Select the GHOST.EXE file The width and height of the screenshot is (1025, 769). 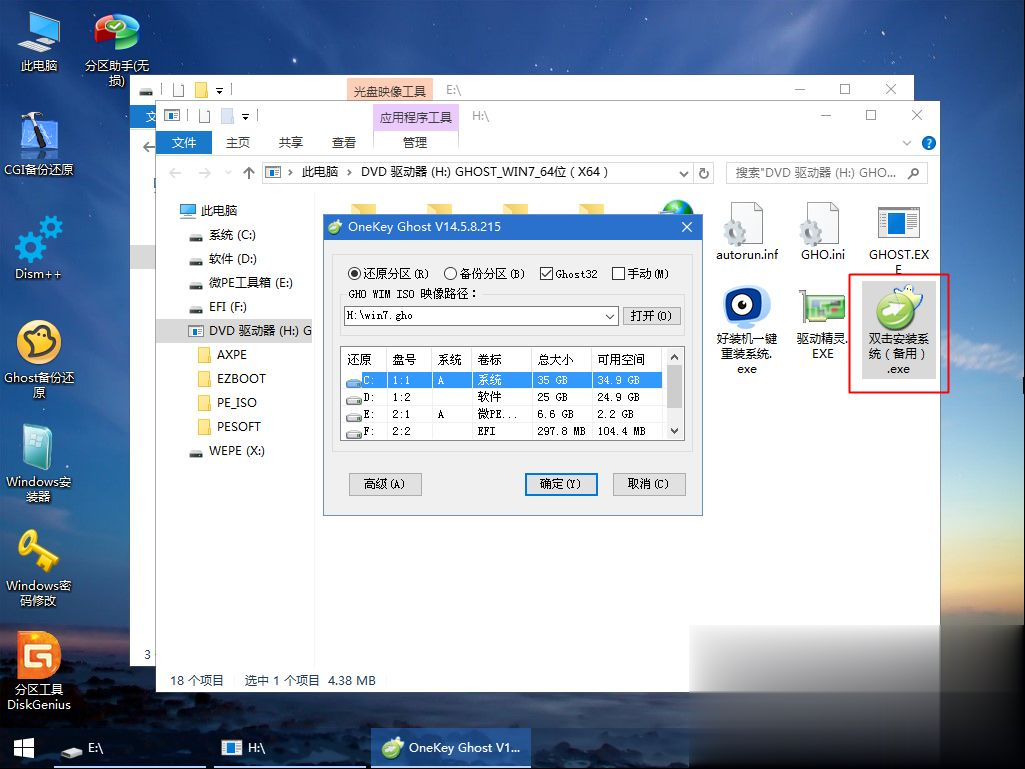pos(899,239)
